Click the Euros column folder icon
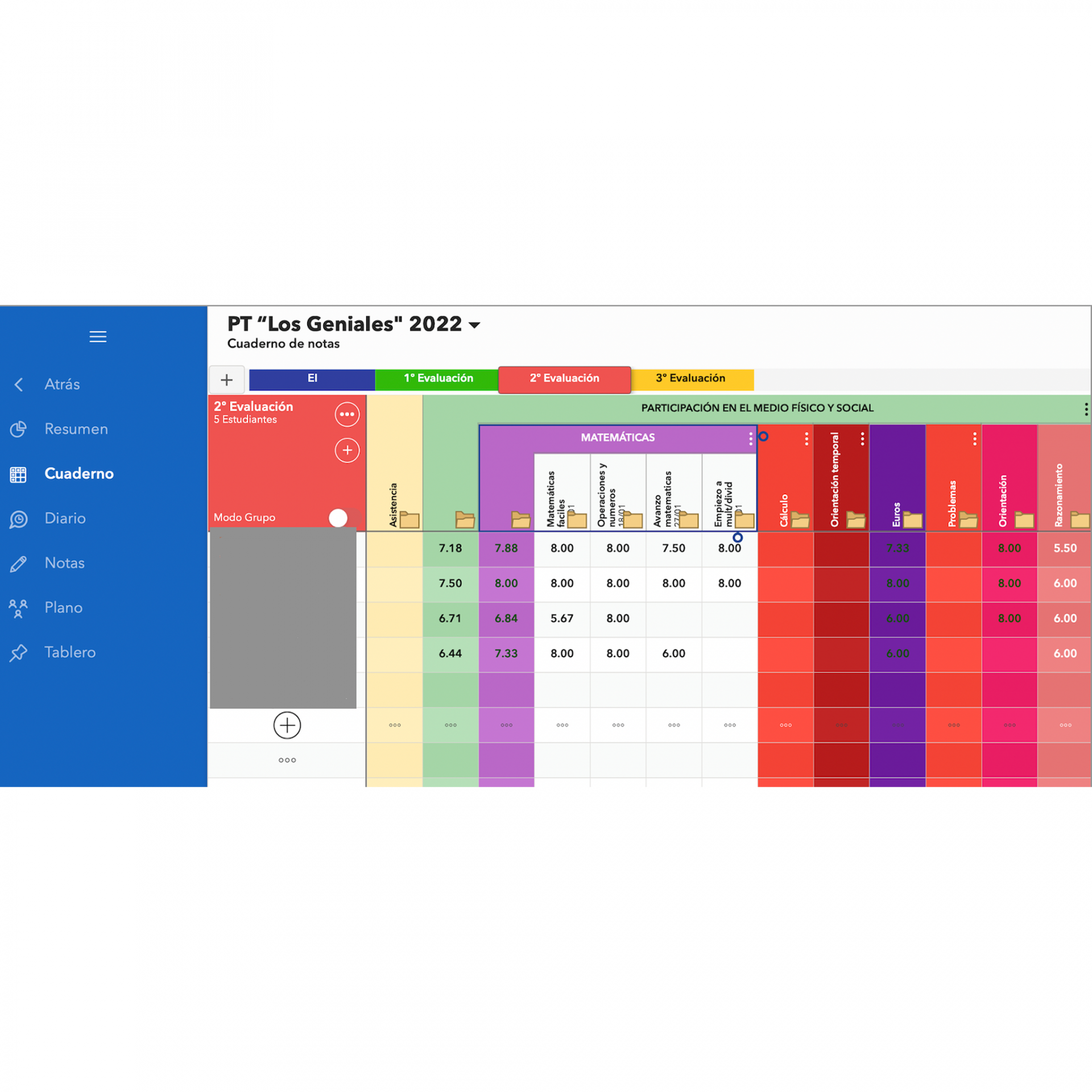Viewport: 1092px width, 1092px height. [x=912, y=519]
